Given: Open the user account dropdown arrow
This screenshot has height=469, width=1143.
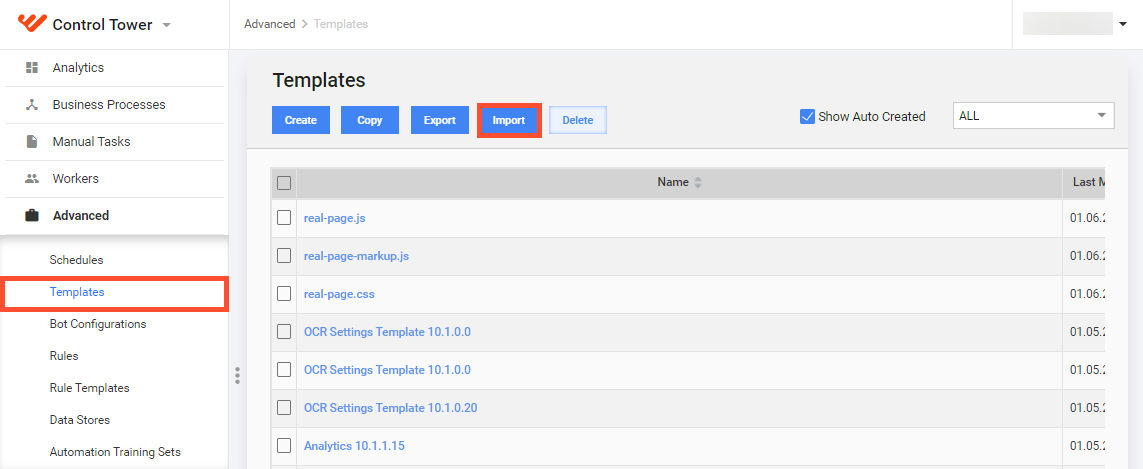Looking at the screenshot, I should (1122, 24).
